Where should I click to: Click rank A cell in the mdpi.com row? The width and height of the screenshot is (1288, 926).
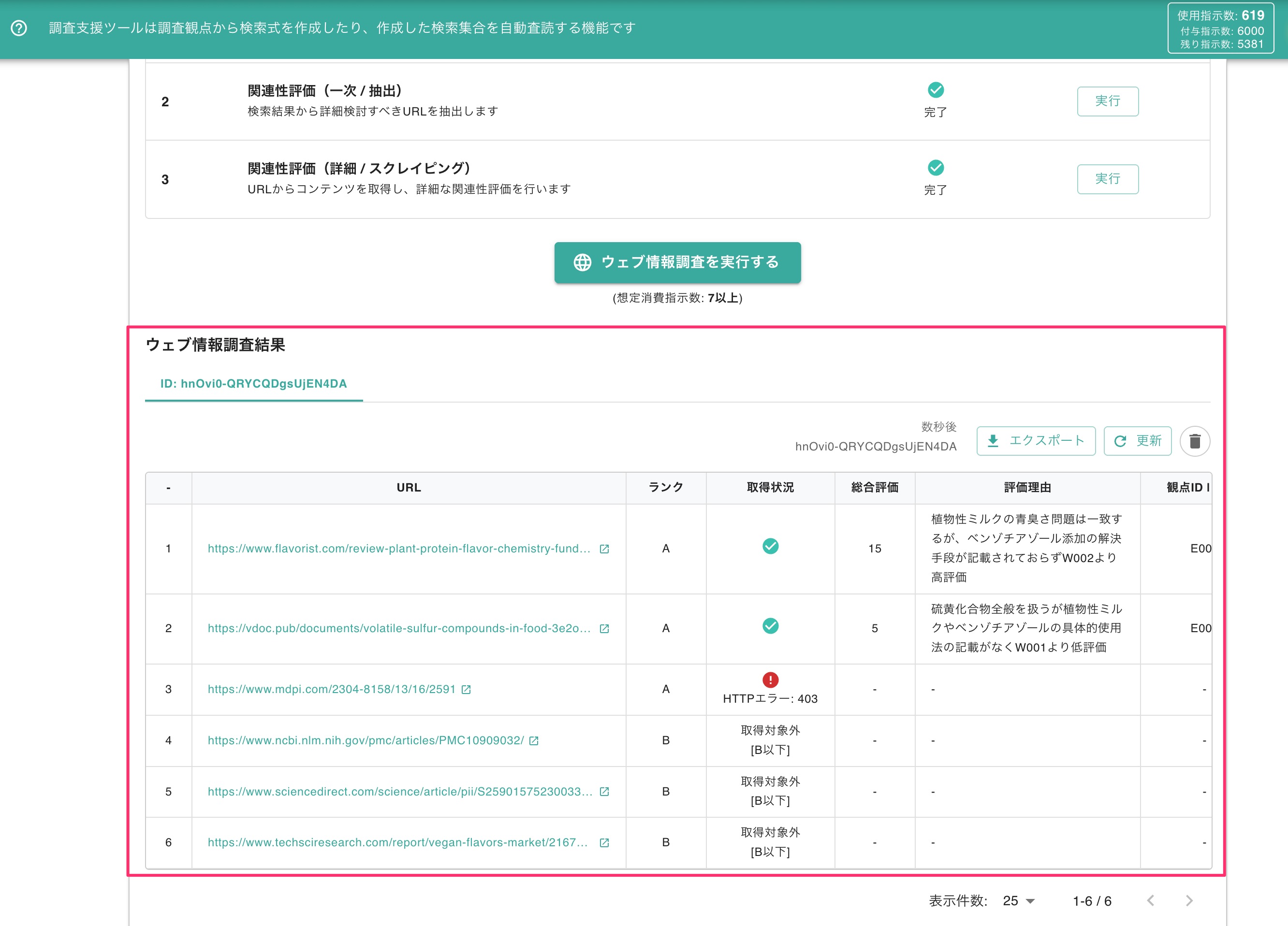coord(666,689)
